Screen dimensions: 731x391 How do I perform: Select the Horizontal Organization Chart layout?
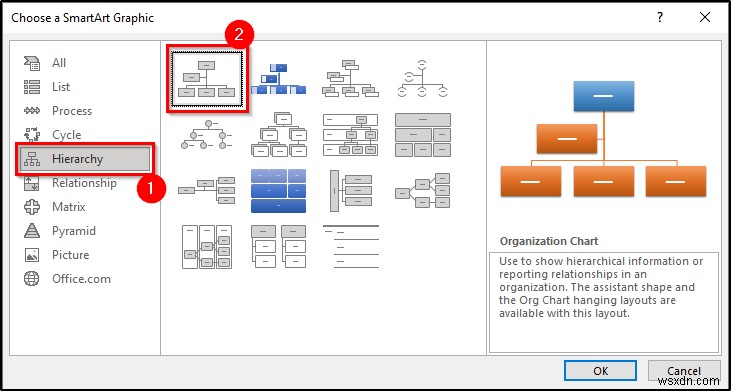tap(207, 190)
